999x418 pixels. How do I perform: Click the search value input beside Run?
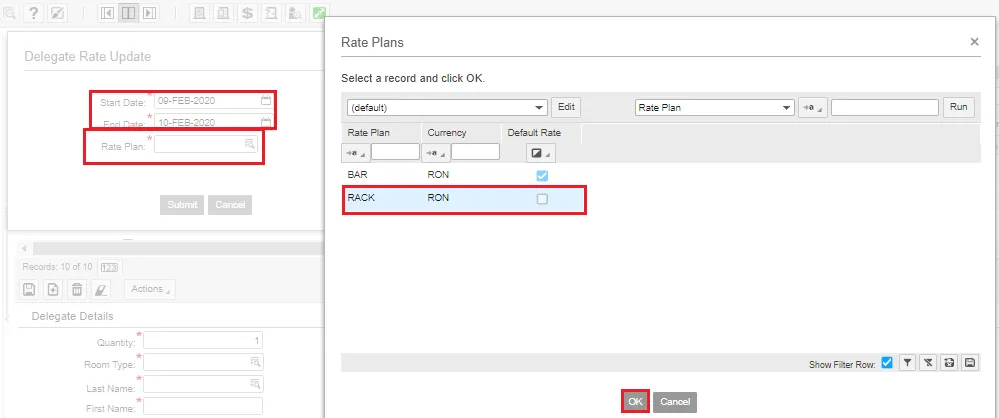pos(884,108)
